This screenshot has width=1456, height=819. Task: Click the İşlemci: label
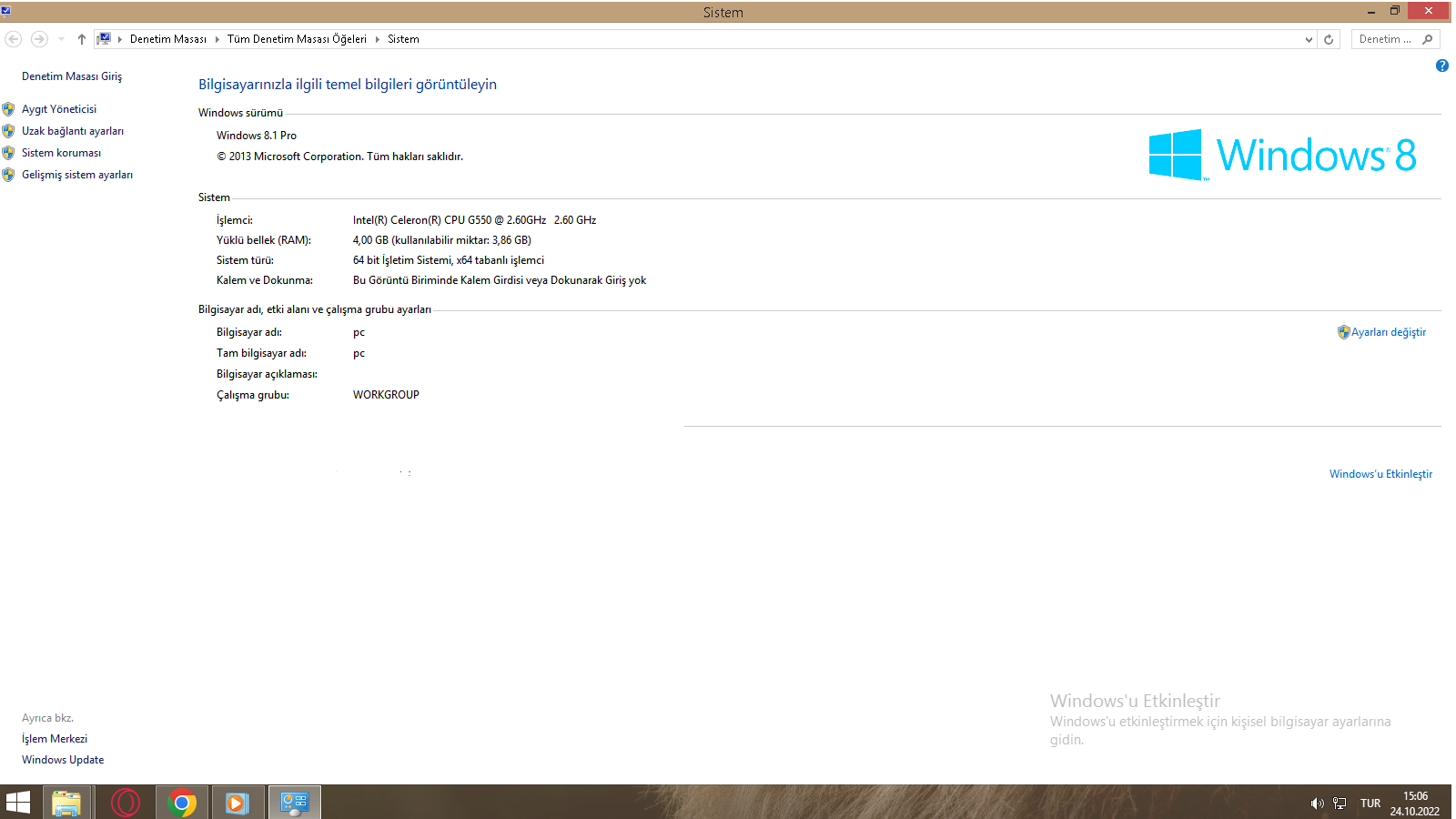pos(235,220)
